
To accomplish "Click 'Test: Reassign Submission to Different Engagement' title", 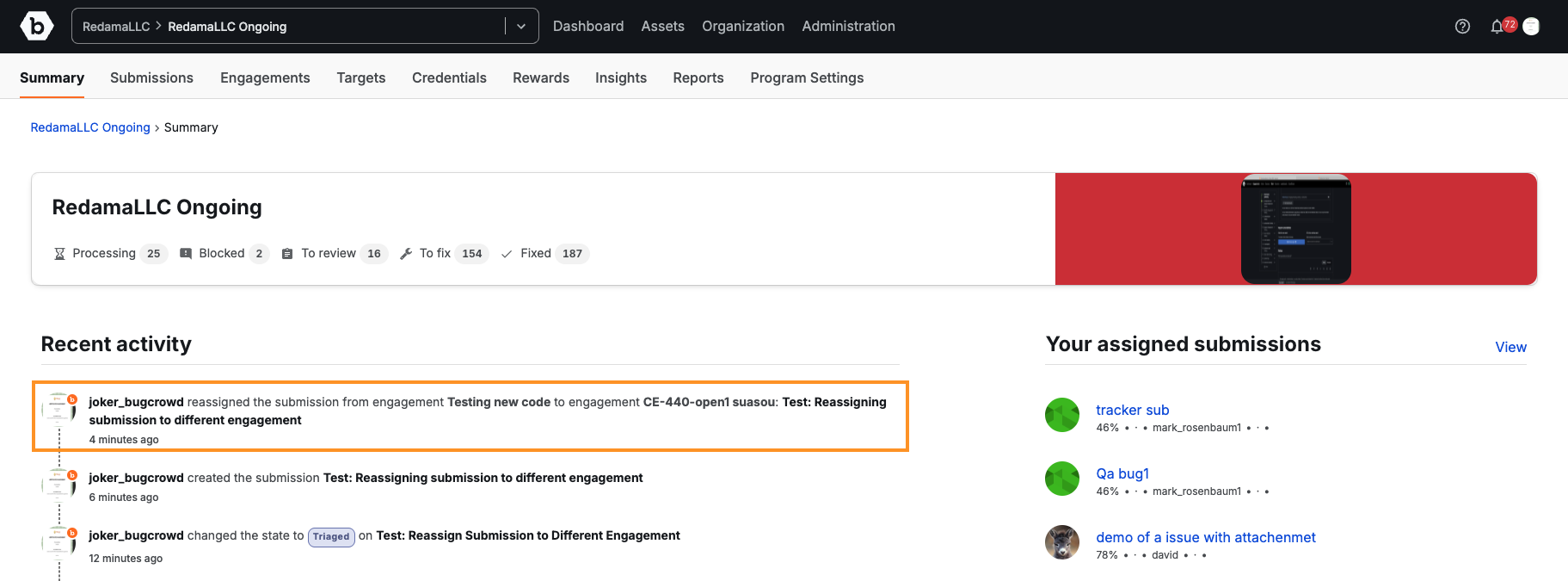I will point(528,535).
